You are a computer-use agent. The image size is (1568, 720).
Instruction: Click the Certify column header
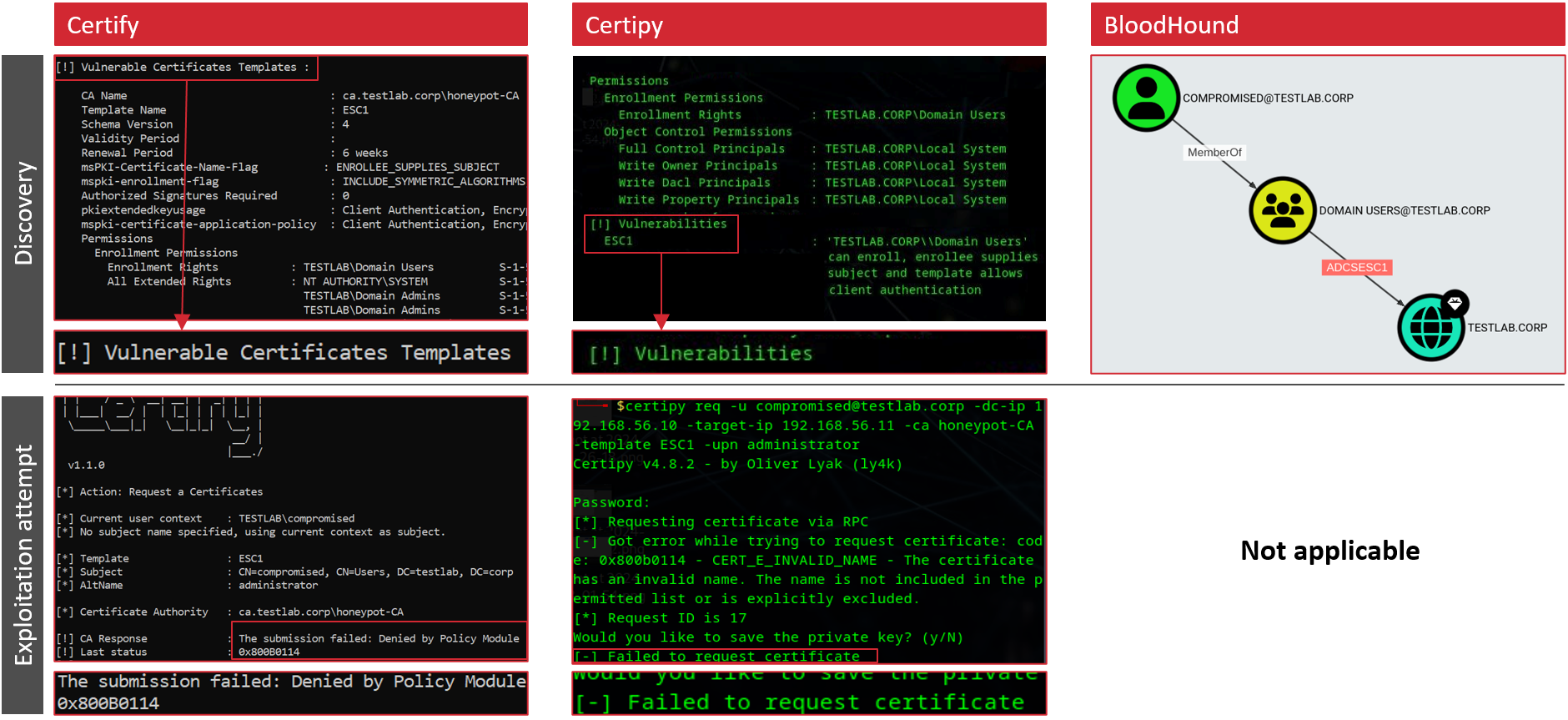(291, 24)
